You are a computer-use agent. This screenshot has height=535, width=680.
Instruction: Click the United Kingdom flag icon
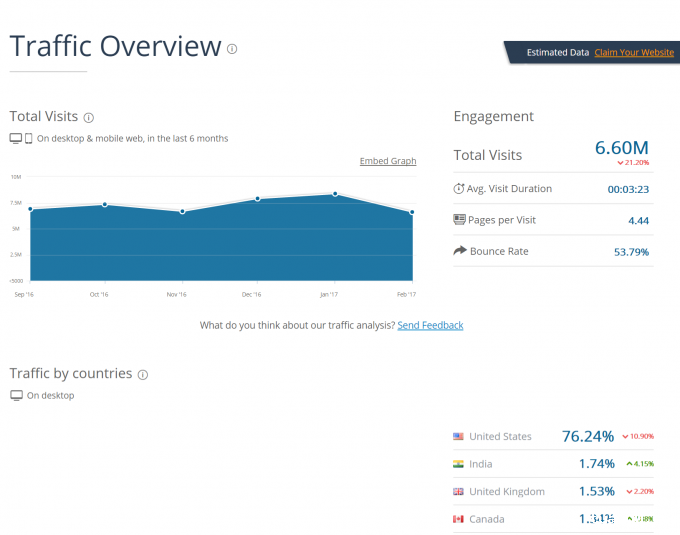(458, 492)
